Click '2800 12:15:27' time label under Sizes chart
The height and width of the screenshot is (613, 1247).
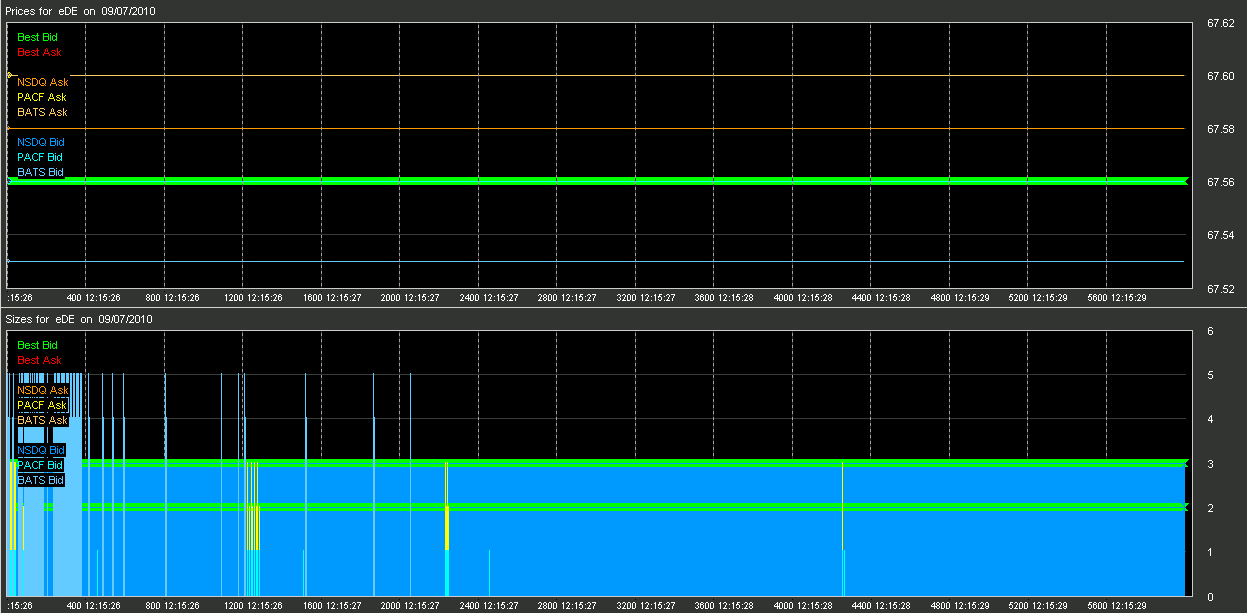(565, 606)
